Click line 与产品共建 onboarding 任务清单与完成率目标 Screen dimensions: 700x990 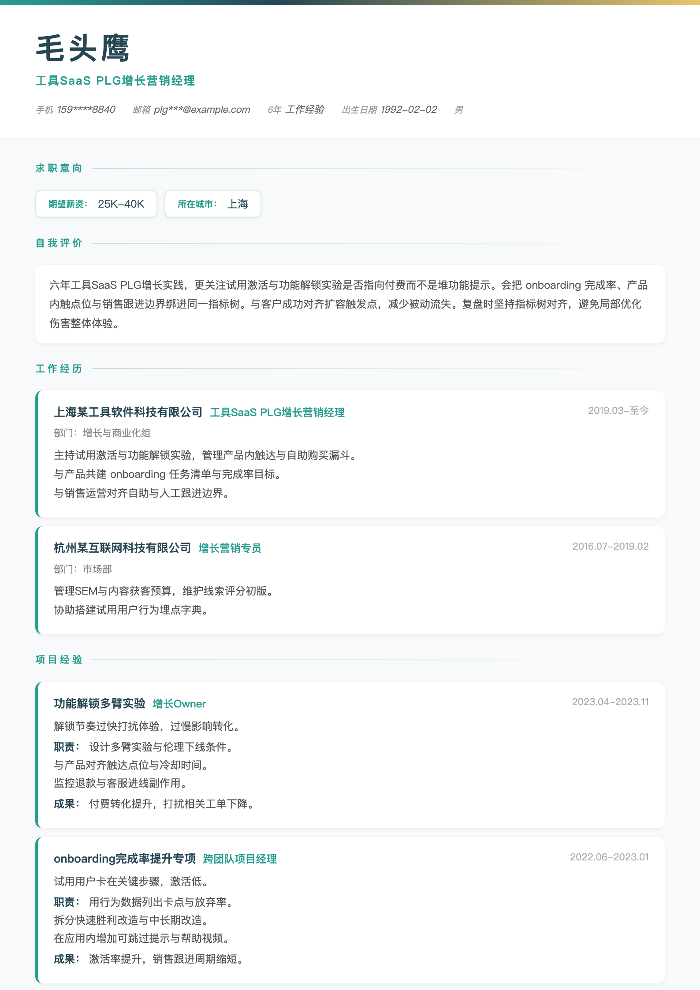pos(167,474)
